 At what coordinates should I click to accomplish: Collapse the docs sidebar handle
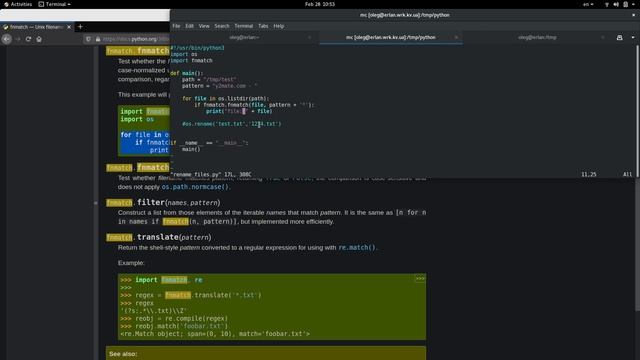[96, 203]
